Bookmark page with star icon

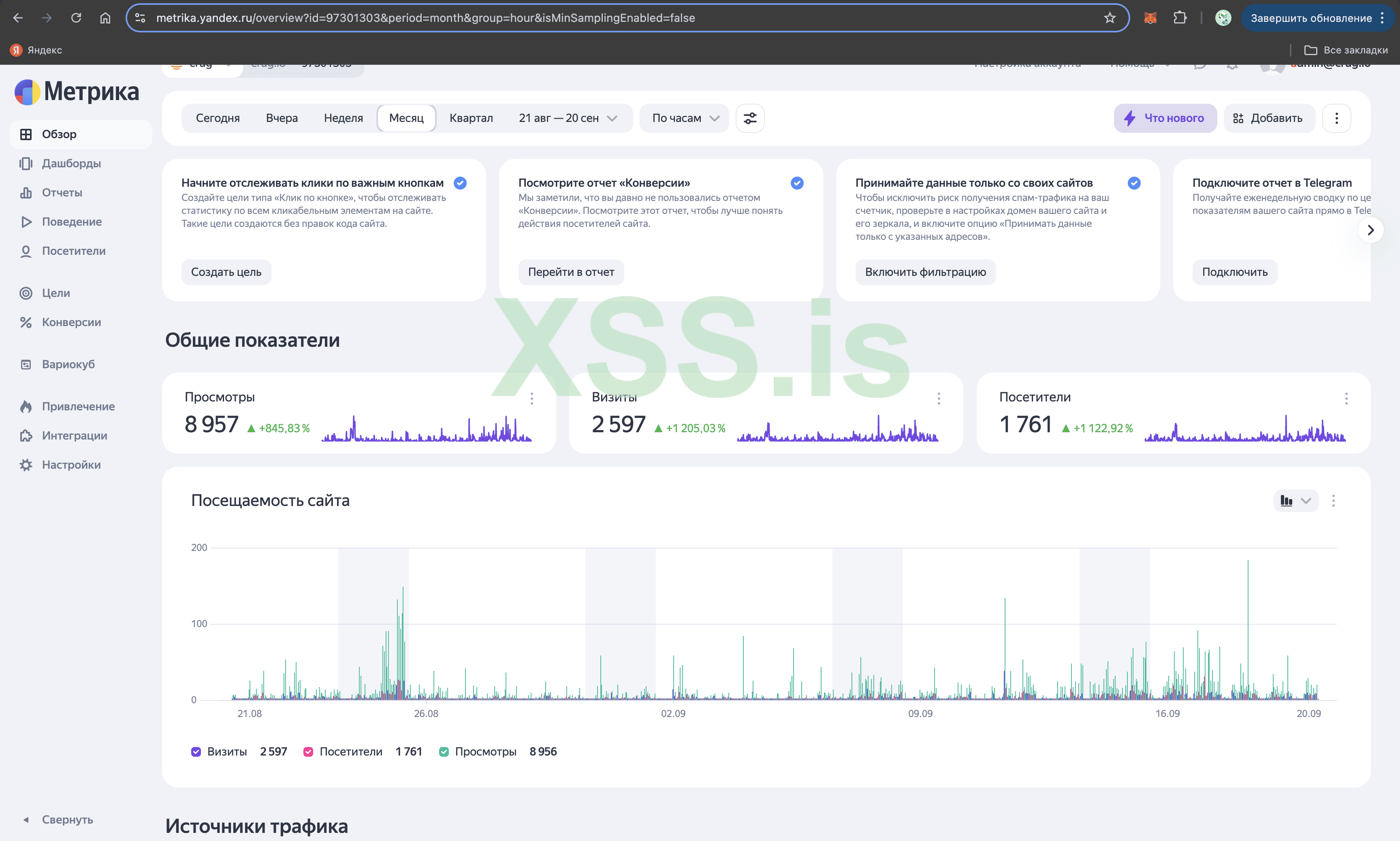(x=1110, y=17)
